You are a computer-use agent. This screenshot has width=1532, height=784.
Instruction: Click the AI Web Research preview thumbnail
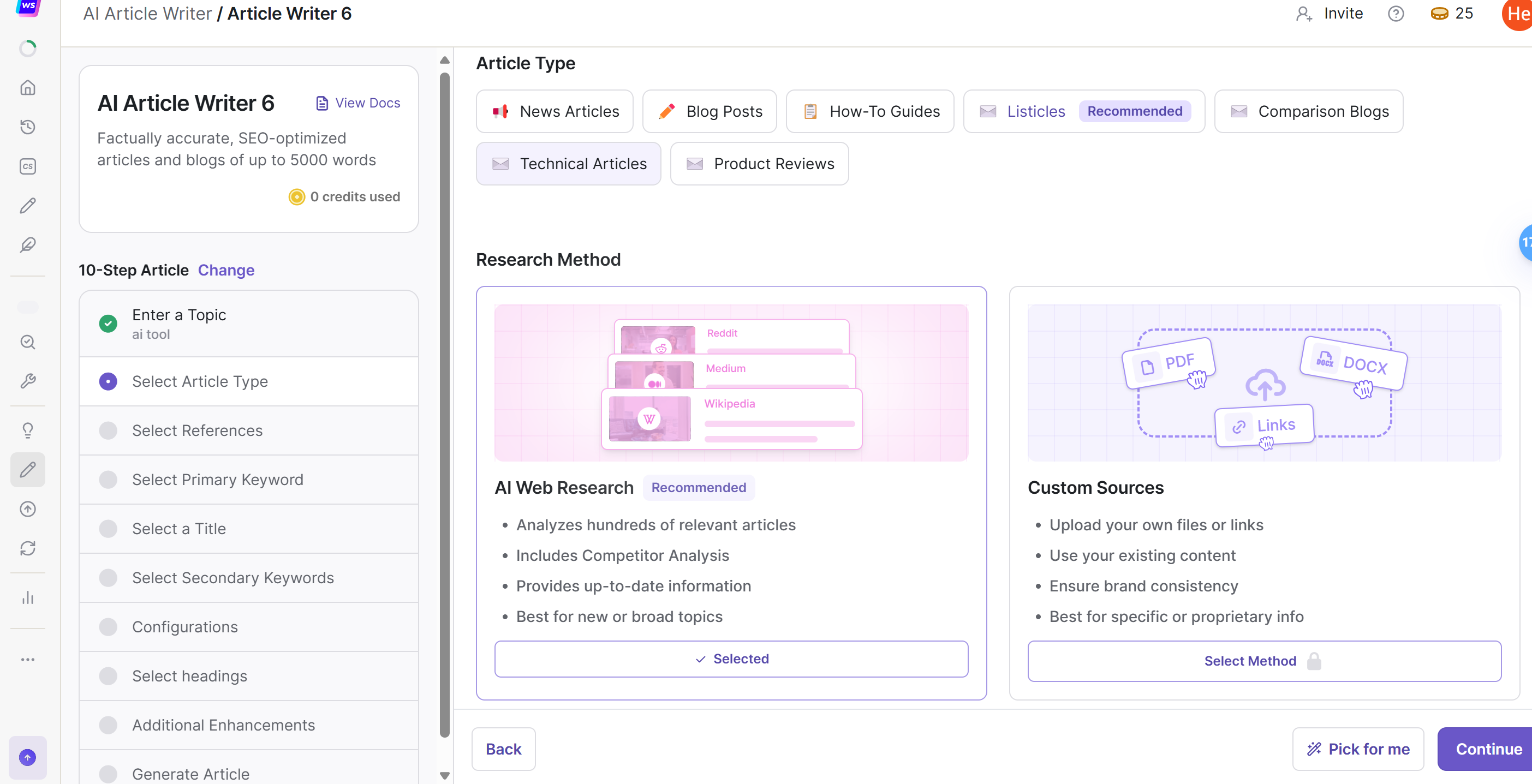coord(731,383)
